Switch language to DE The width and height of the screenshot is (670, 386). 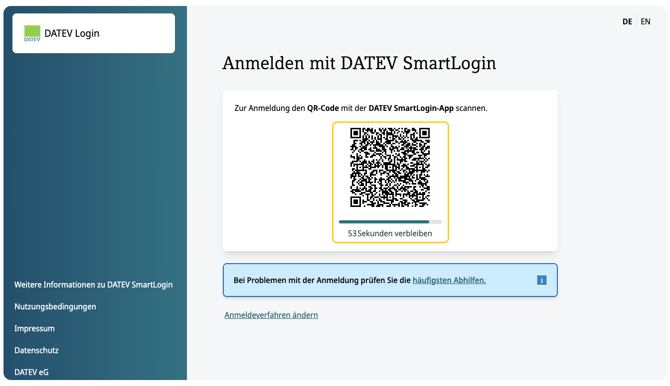pos(627,22)
